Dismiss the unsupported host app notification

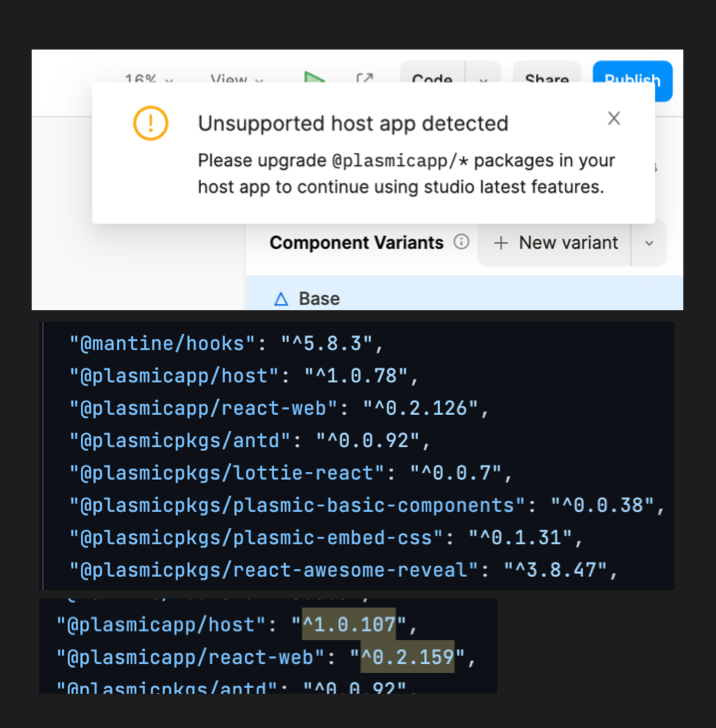pyautogui.click(x=614, y=118)
